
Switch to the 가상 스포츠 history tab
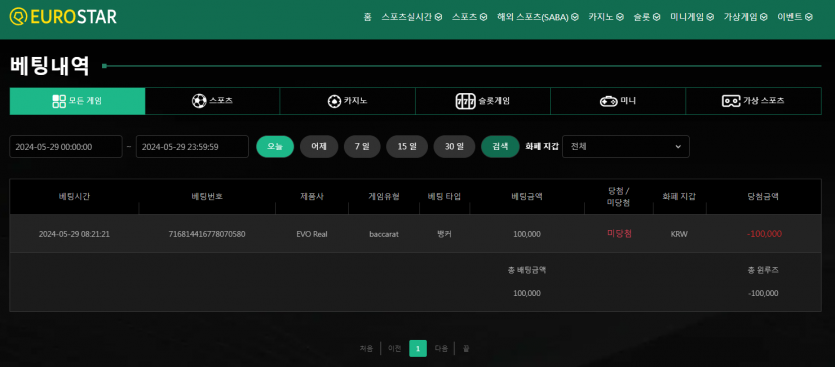coord(753,101)
